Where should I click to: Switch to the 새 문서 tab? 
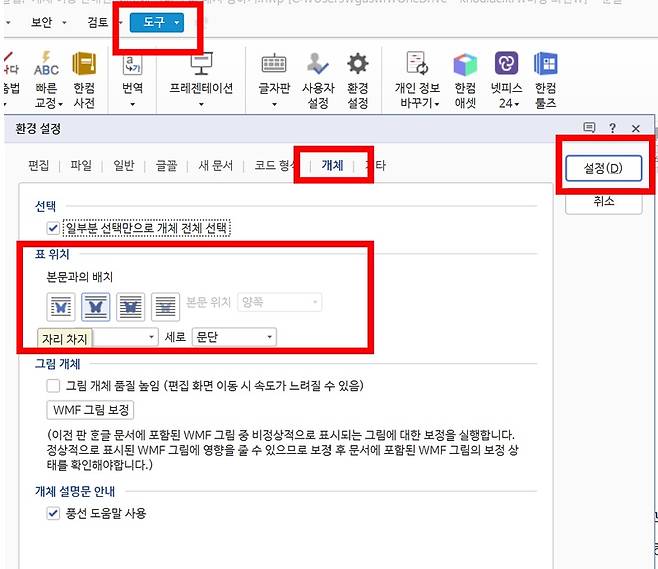[215, 165]
